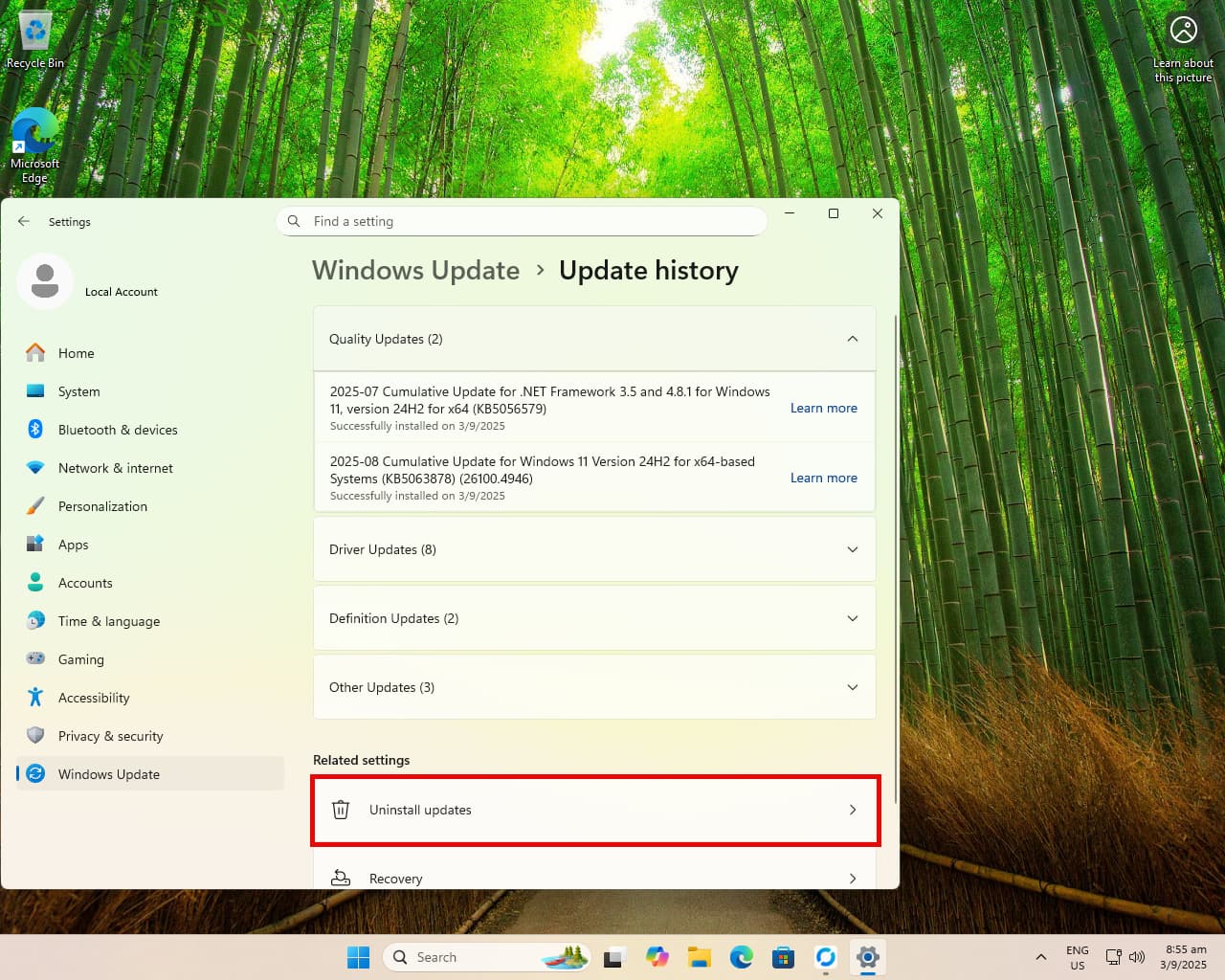
Task: Click taskbar app left of Settings gear
Action: (x=826, y=957)
